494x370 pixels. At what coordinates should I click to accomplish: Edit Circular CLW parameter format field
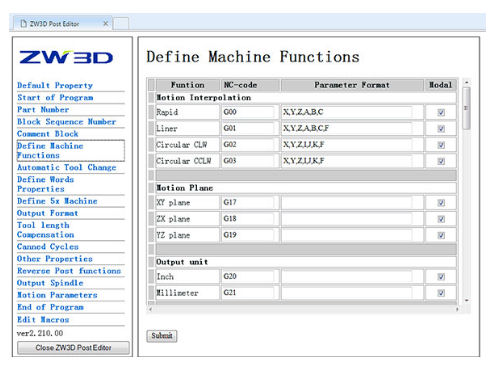pyautogui.click(x=347, y=145)
